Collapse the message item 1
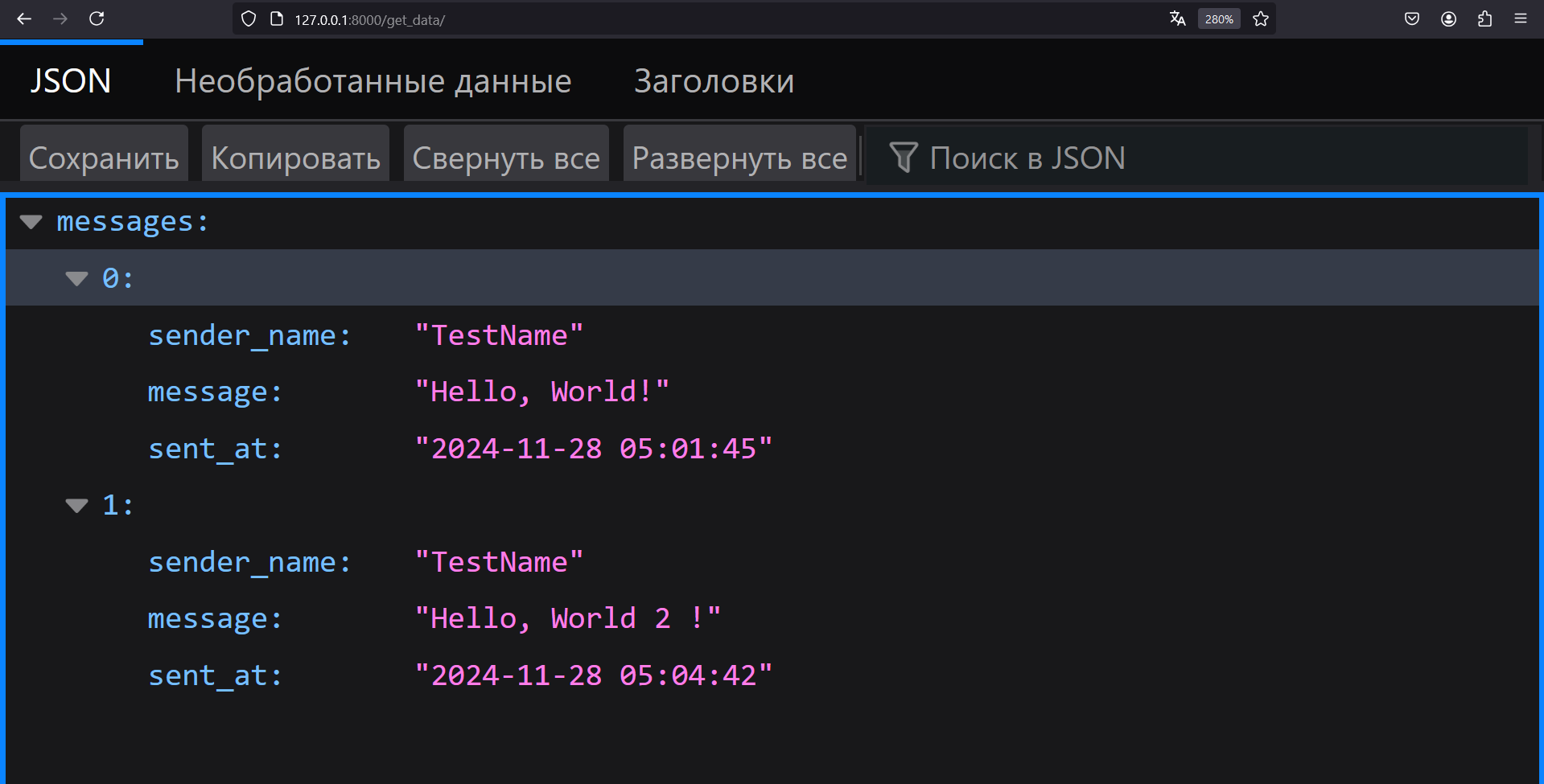The width and height of the screenshot is (1544, 784). coord(76,506)
